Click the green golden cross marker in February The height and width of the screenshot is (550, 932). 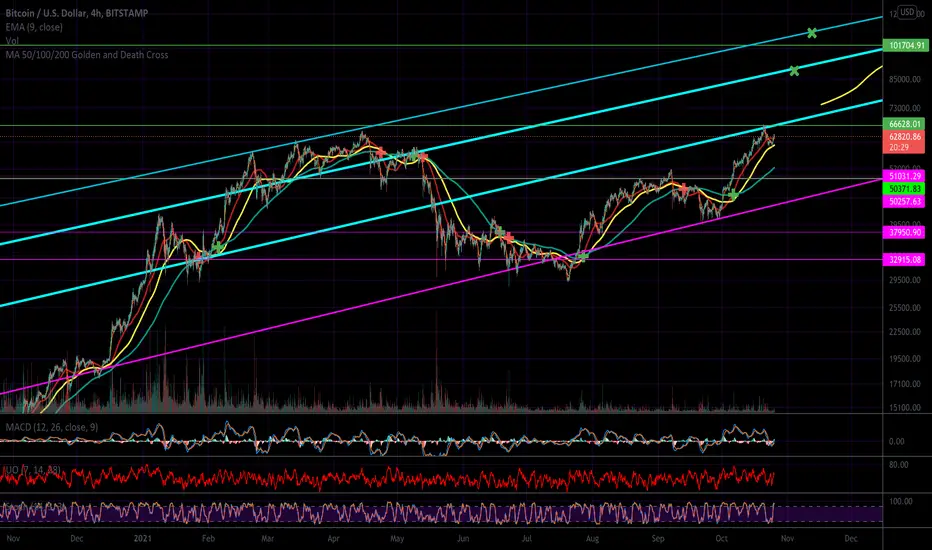(x=219, y=246)
